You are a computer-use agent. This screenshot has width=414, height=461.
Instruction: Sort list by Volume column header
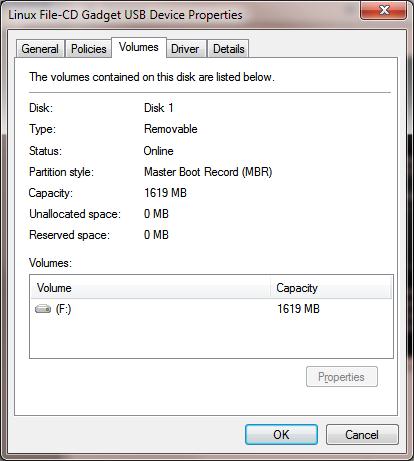coord(150,288)
